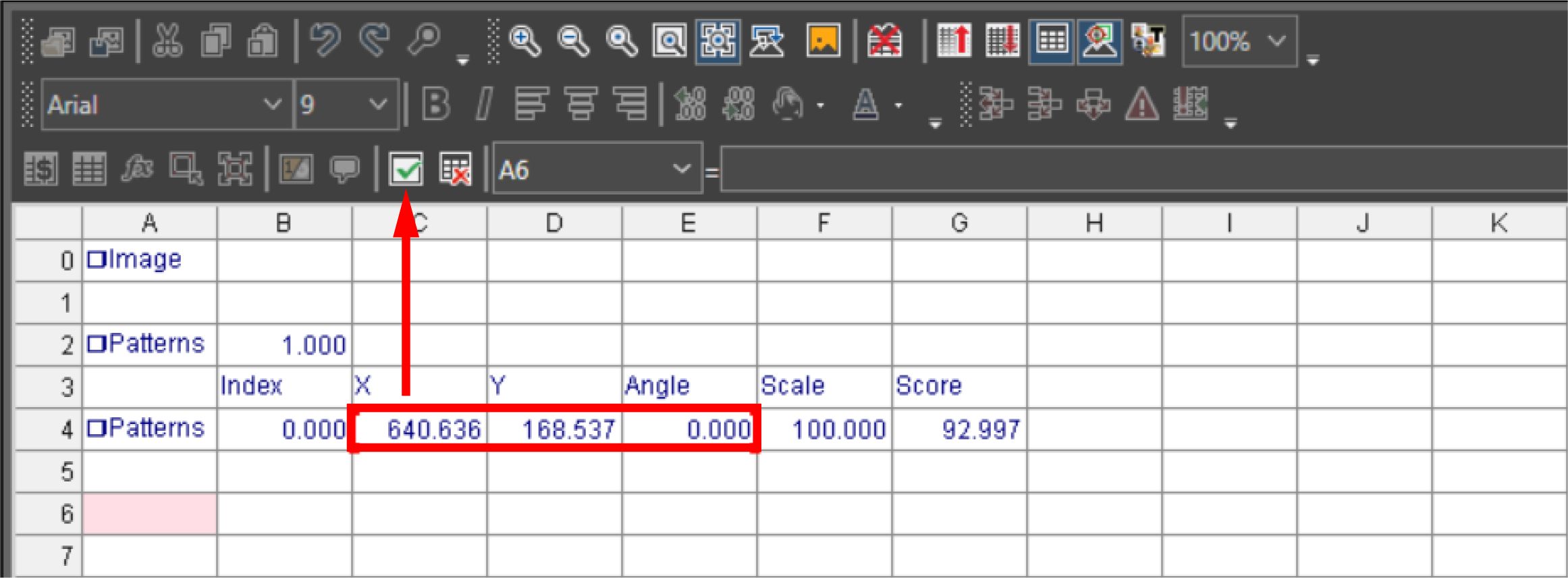
Task: Open the font size 9 dropdown
Action: point(378,105)
